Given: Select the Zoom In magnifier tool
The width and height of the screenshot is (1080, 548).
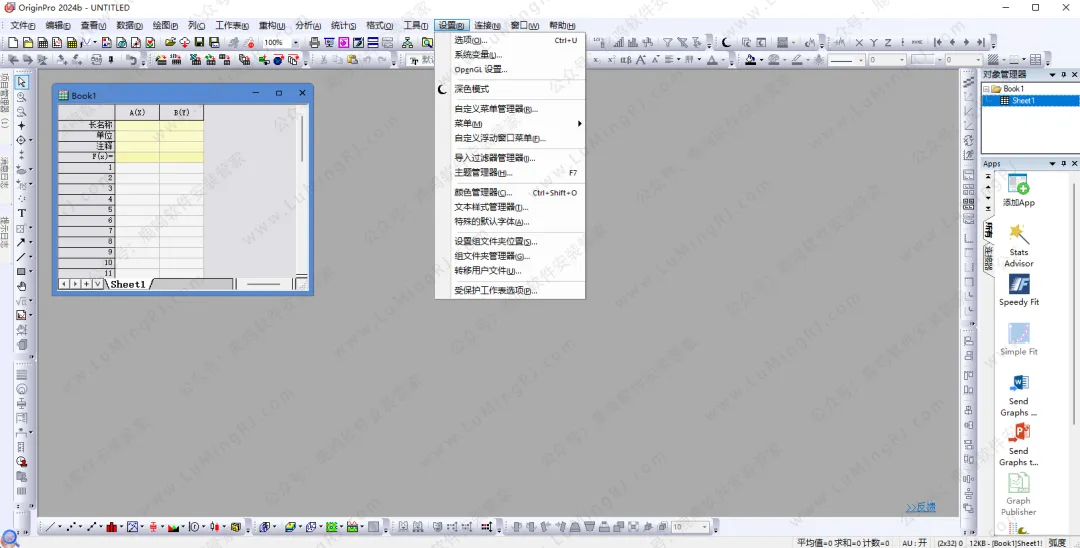Looking at the screenshot, I should (21, 97).
